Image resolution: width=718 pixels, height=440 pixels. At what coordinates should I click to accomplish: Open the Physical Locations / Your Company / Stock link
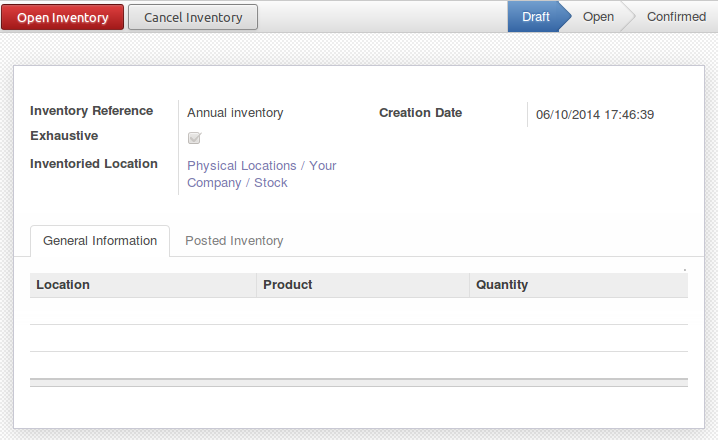click(261, 174)
